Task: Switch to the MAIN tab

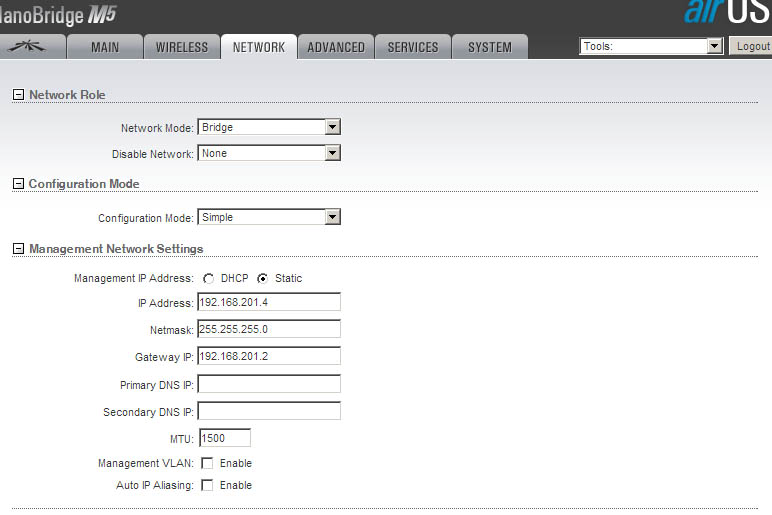Action: (x=105, y=47)
